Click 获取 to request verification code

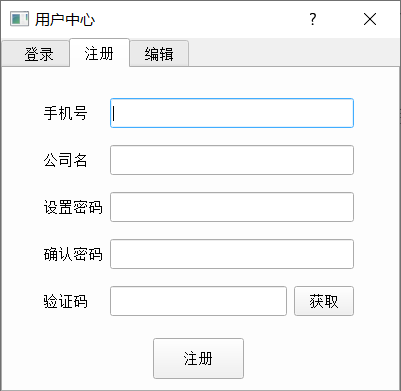pos(324,301)
